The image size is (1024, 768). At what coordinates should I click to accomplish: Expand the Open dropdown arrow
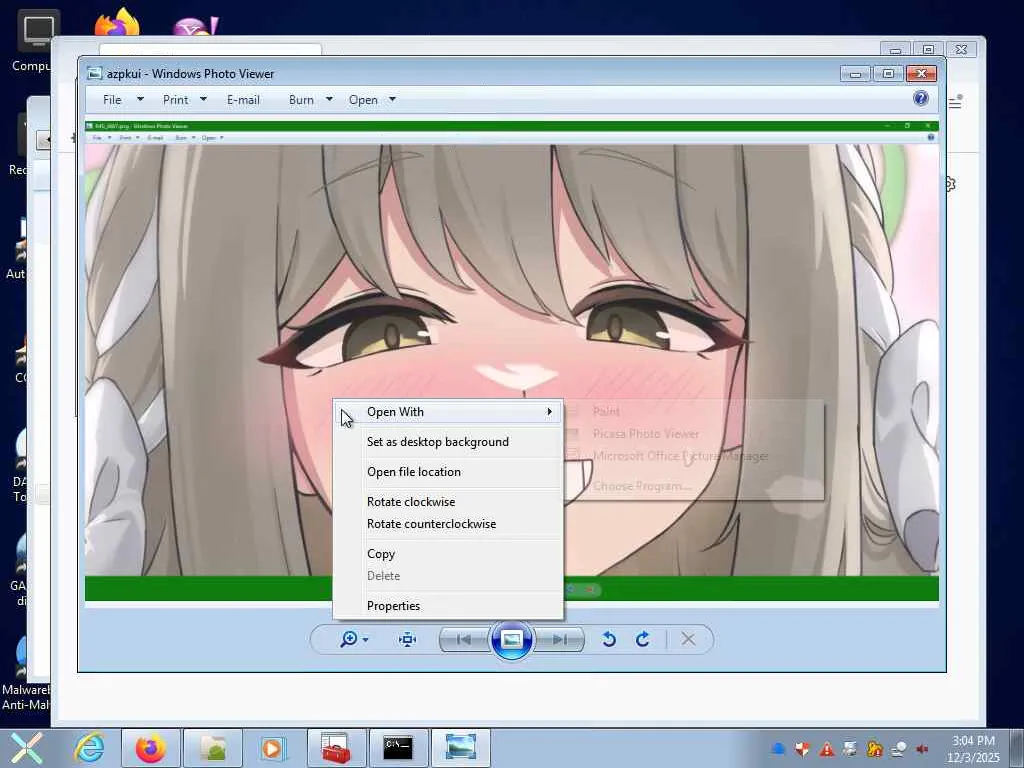pos(392,99)
